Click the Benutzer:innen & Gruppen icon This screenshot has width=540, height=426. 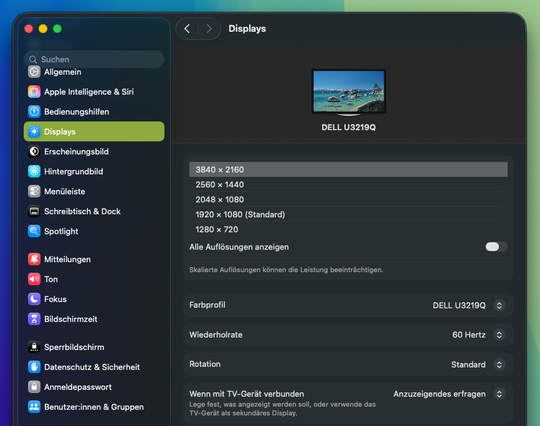click(34, 407)
